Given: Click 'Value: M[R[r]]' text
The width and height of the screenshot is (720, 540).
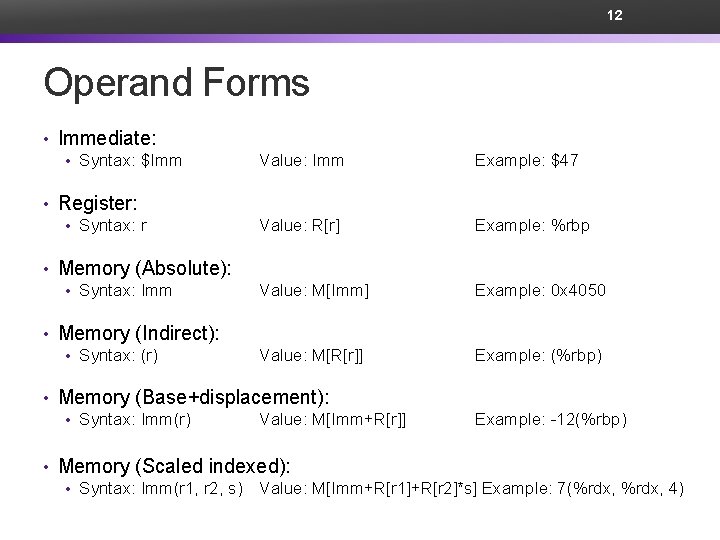Looking at the screenshot, I should coord(311,355).
